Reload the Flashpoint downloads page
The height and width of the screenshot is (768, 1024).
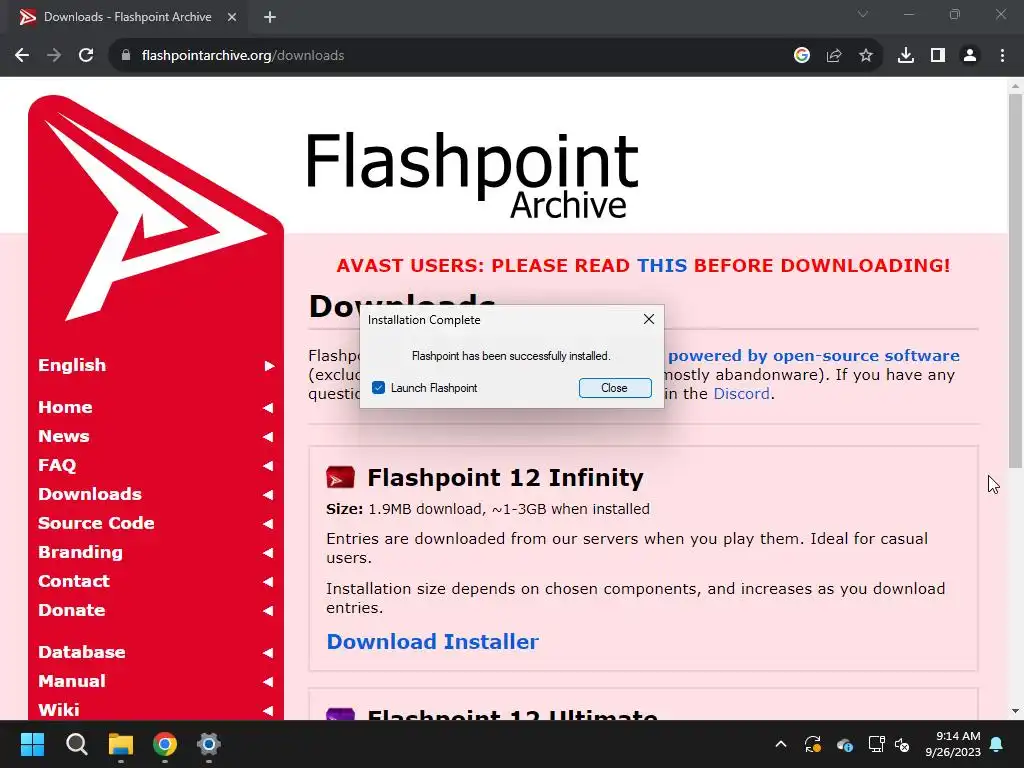[86, 56]
